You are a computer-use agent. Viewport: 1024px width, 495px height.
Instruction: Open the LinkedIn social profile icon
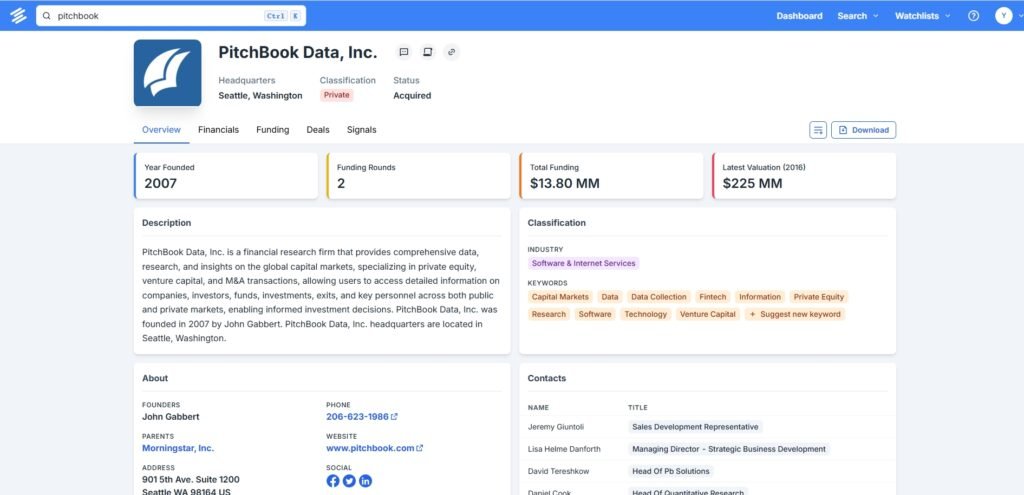pyautogui.click(x=365, y=481)
